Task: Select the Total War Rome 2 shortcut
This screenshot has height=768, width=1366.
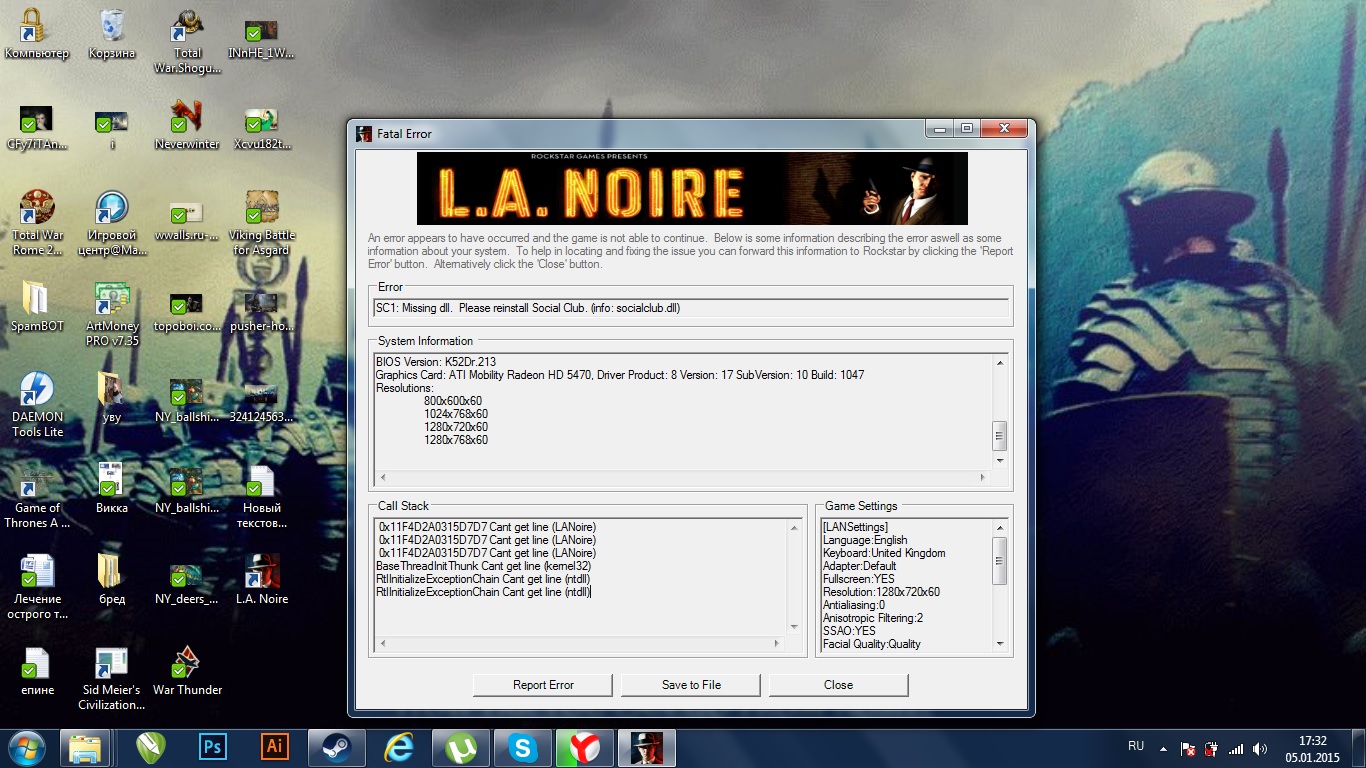Action: [37, 223]
